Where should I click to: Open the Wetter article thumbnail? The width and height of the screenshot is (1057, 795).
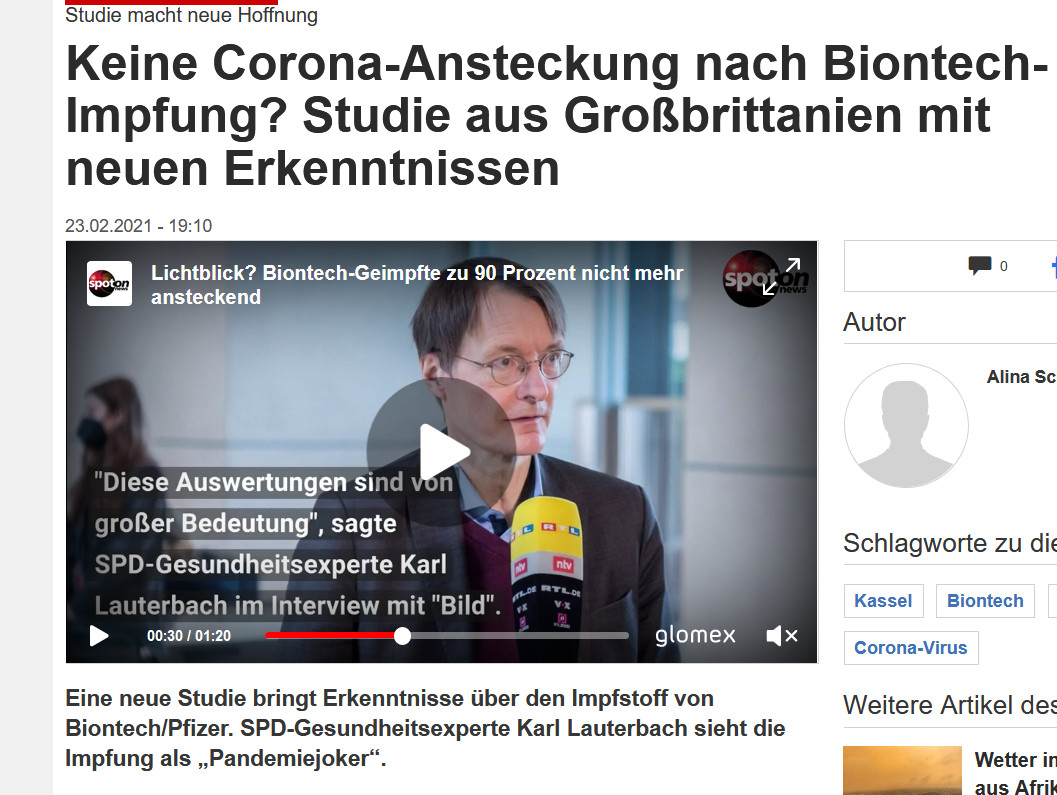(902, 771)
